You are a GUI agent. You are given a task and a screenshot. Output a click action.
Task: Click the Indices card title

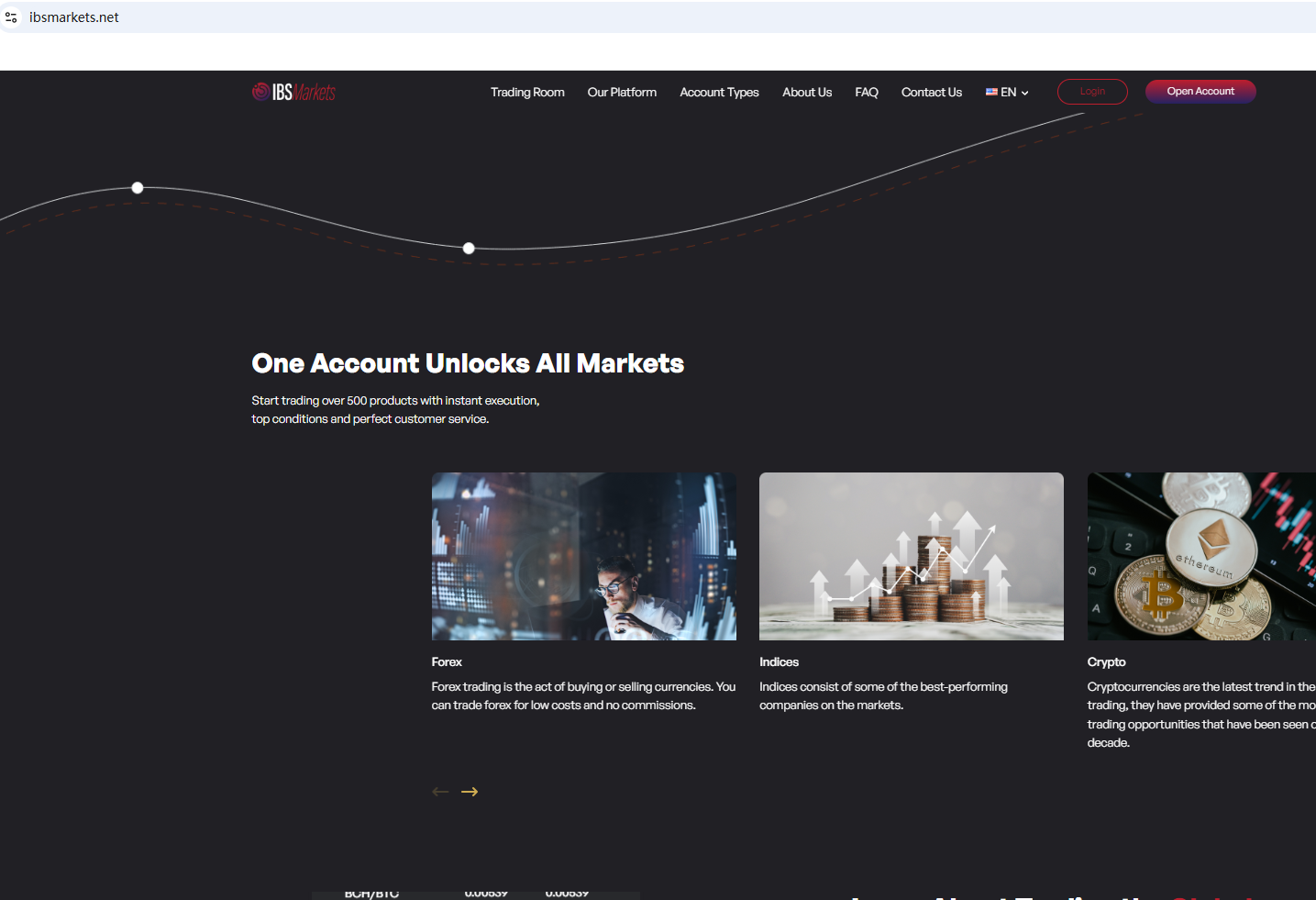[779, 661]
